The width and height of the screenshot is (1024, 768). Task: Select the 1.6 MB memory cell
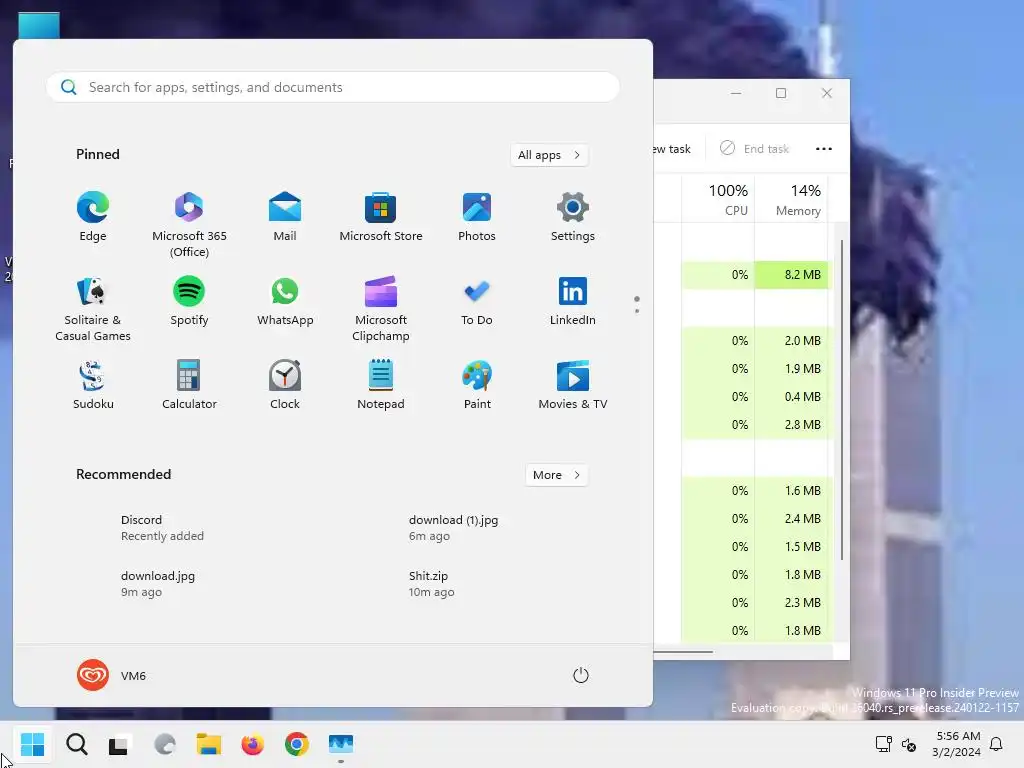coord(792,490)
